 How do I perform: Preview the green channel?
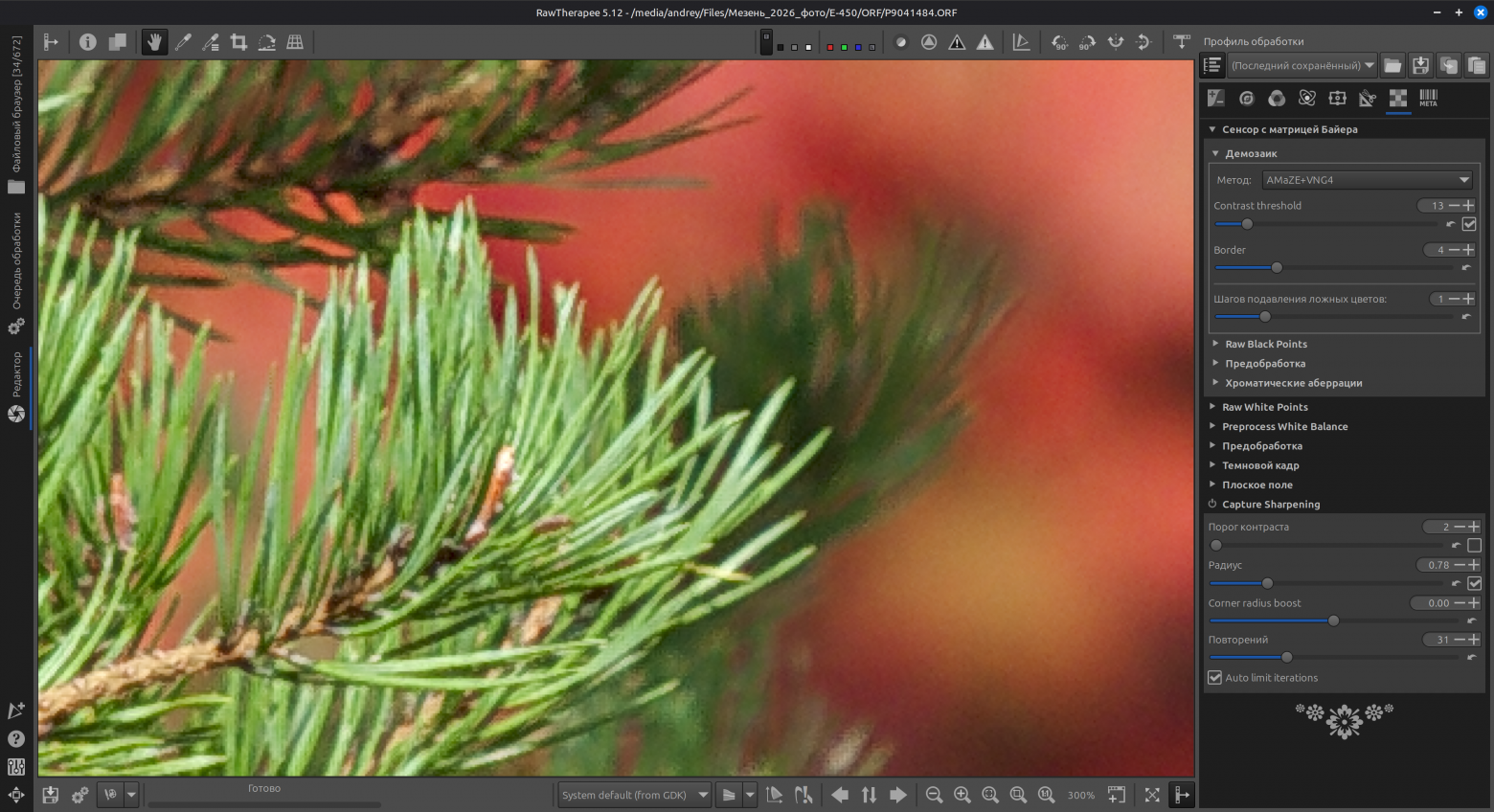click(844, 47)
